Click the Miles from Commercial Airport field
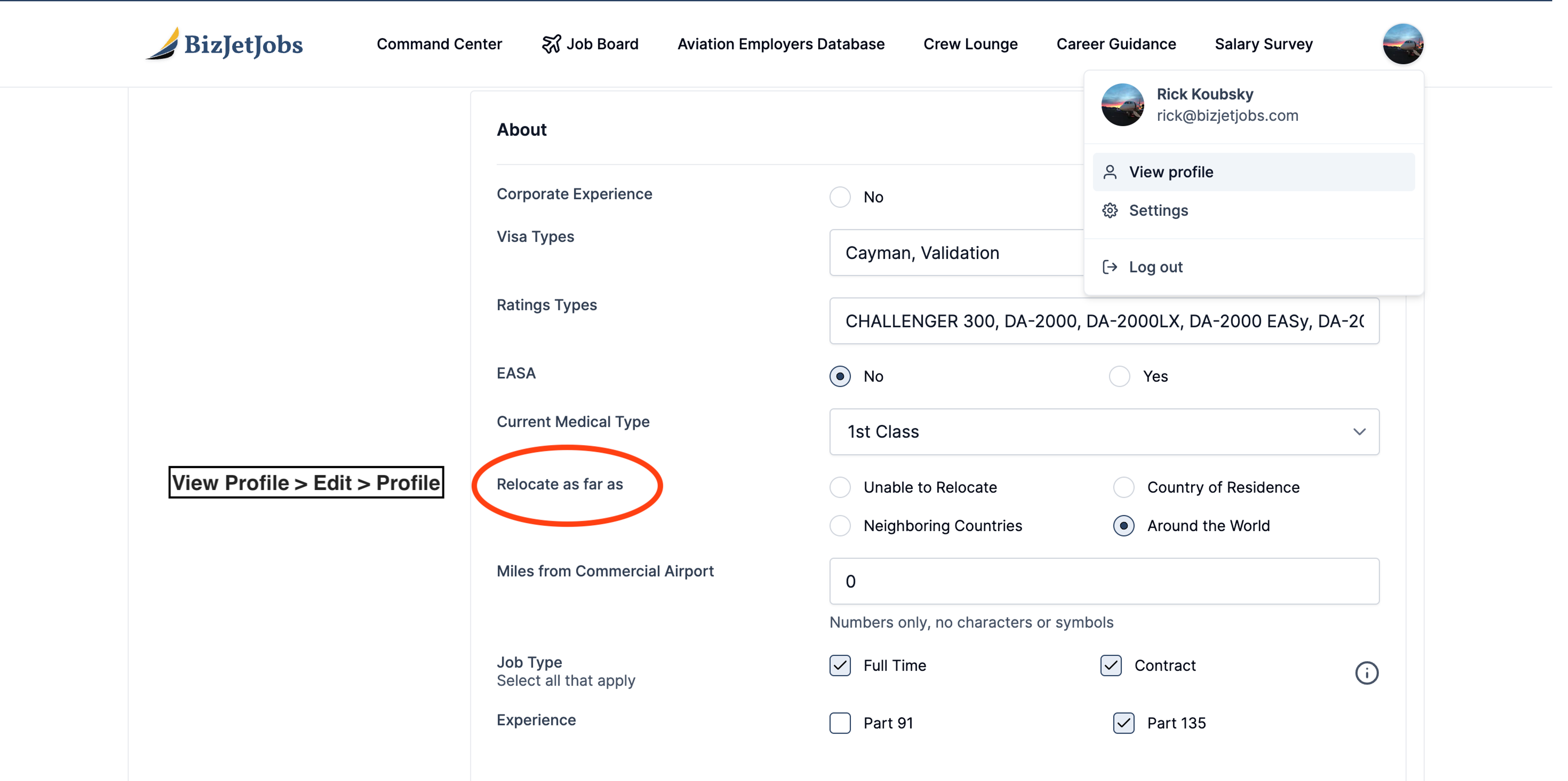This screenshot has height=781, width=1568. pyautogui.click(x=1104, y=581)
